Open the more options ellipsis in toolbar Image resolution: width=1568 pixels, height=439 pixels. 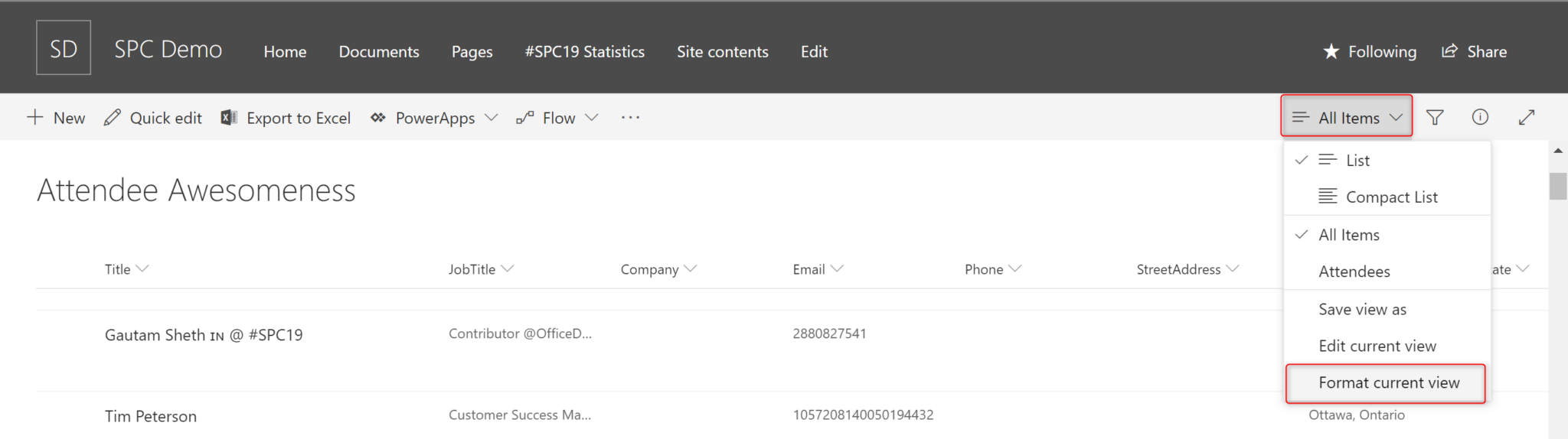pos(630,117)
